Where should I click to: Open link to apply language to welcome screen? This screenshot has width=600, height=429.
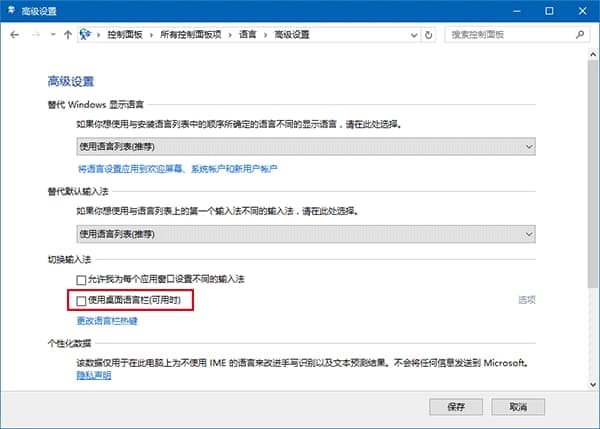point(178,169)
